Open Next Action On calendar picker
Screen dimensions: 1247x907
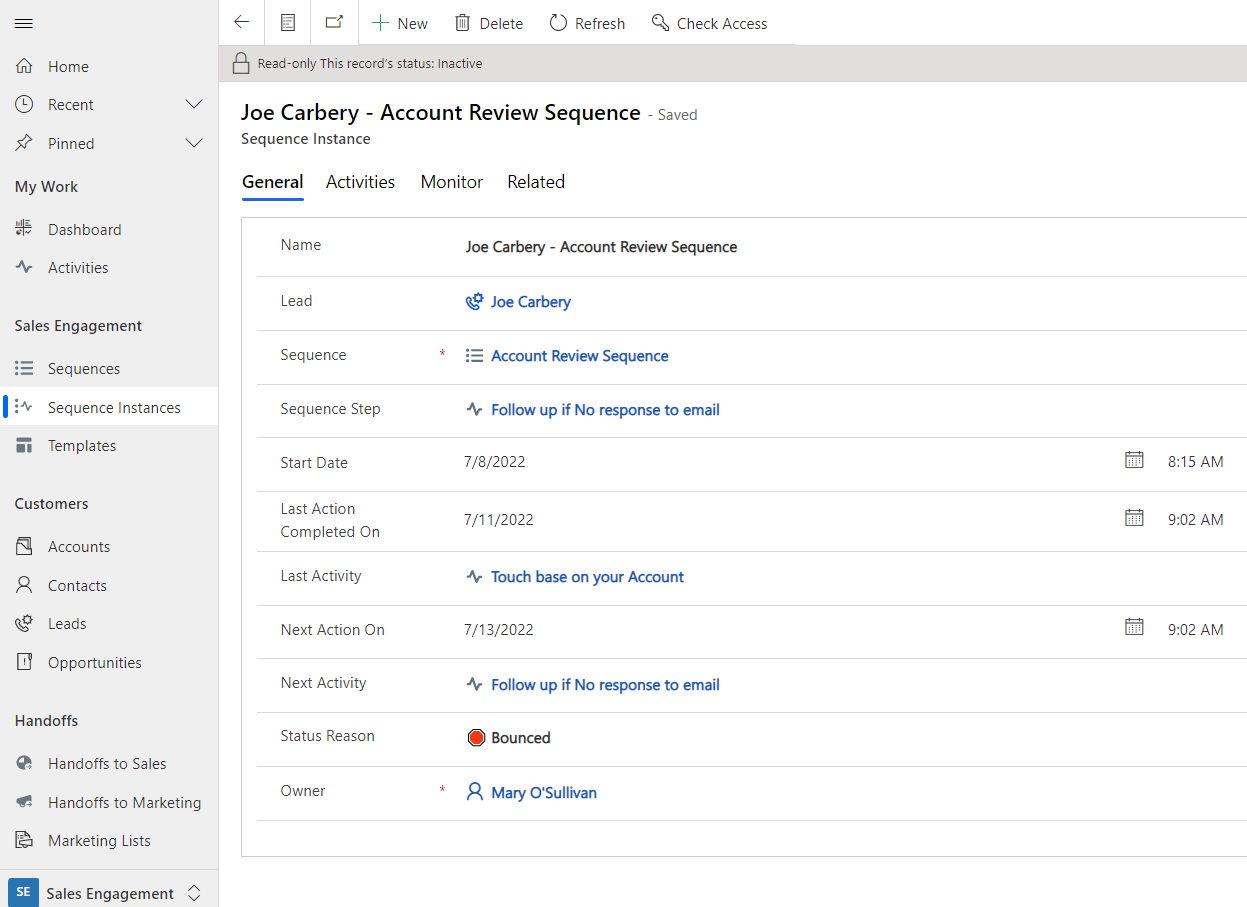[x=1134, y=627]
